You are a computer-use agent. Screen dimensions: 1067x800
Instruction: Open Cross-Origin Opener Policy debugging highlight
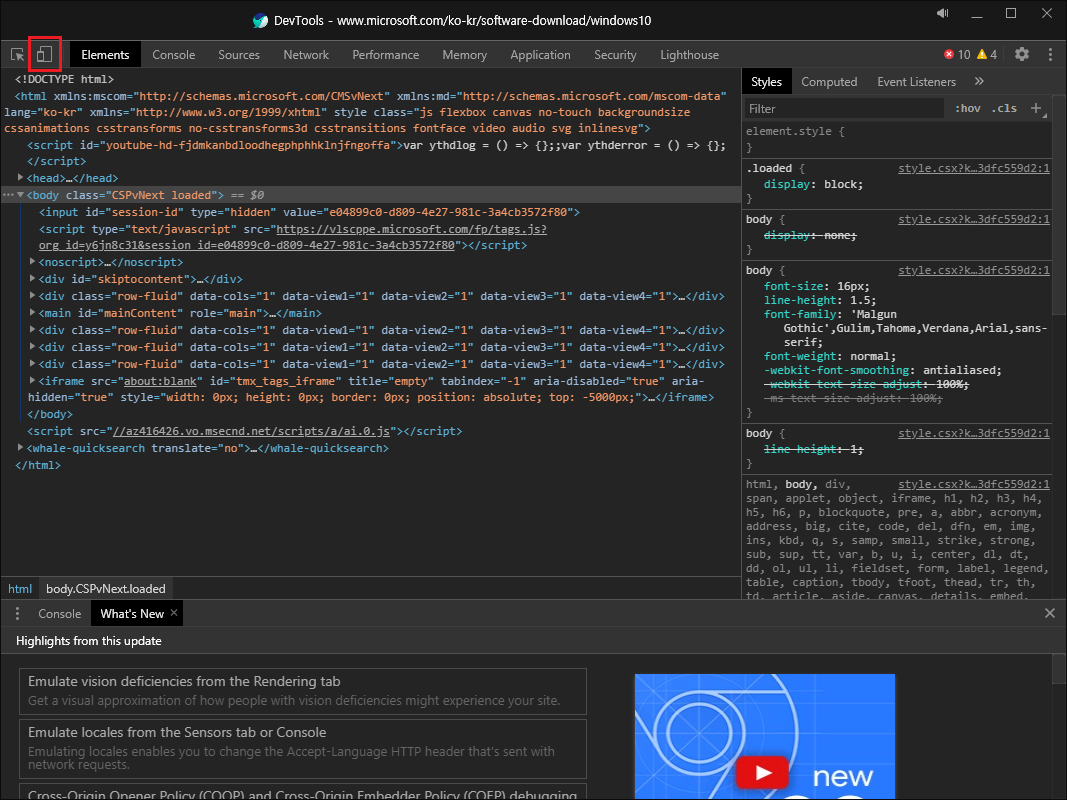303,793
